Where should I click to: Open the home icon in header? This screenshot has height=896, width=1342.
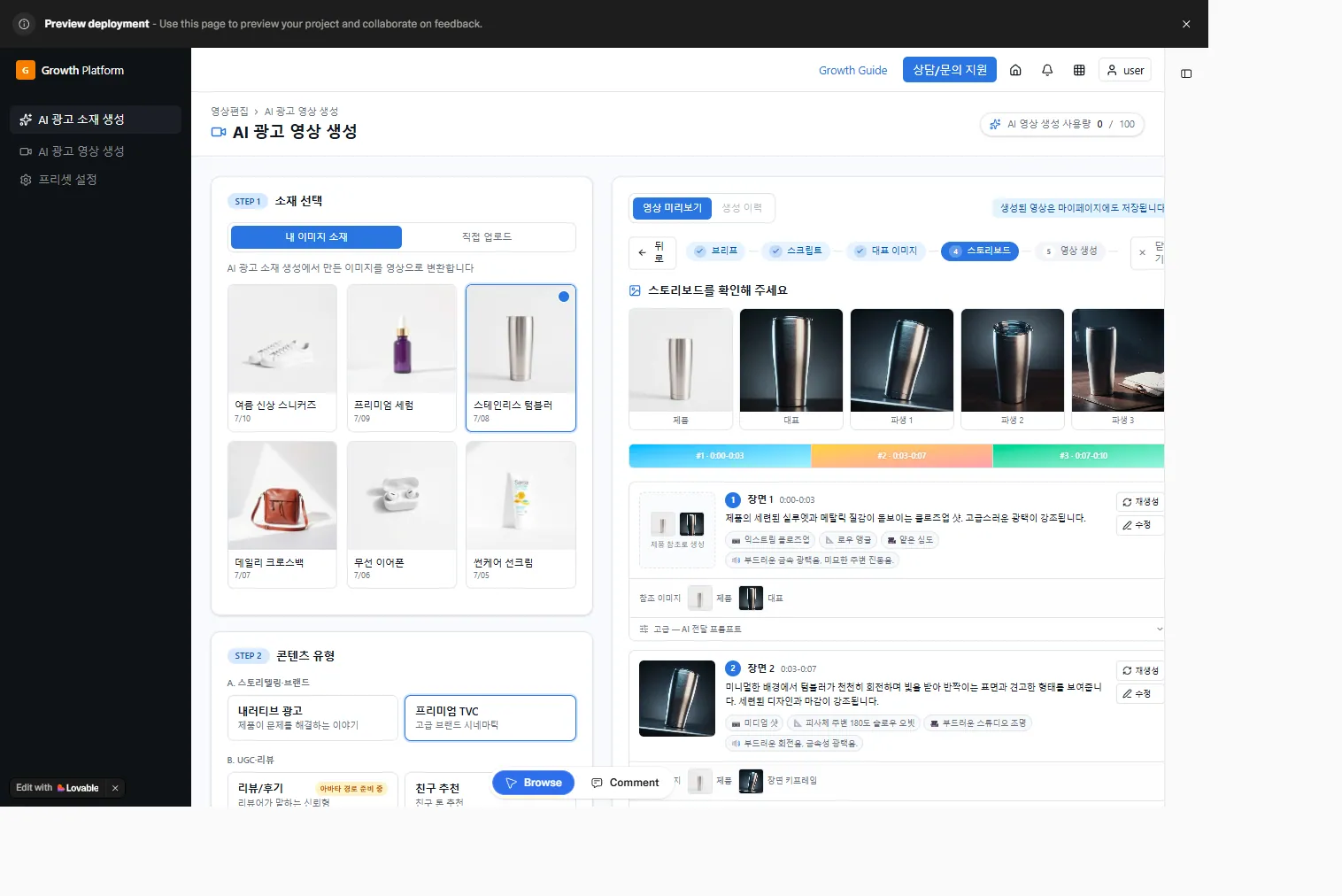point(1015,70)
